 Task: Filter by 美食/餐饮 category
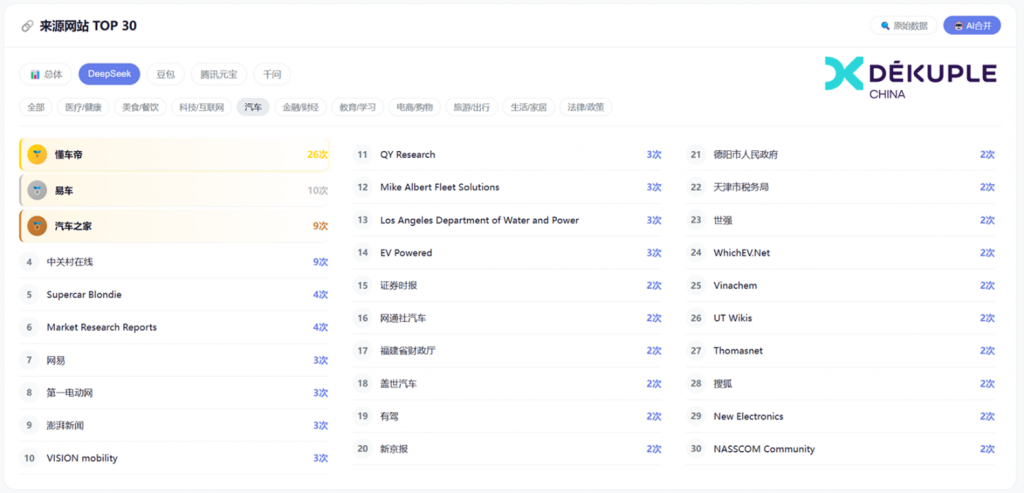[140, 107]
